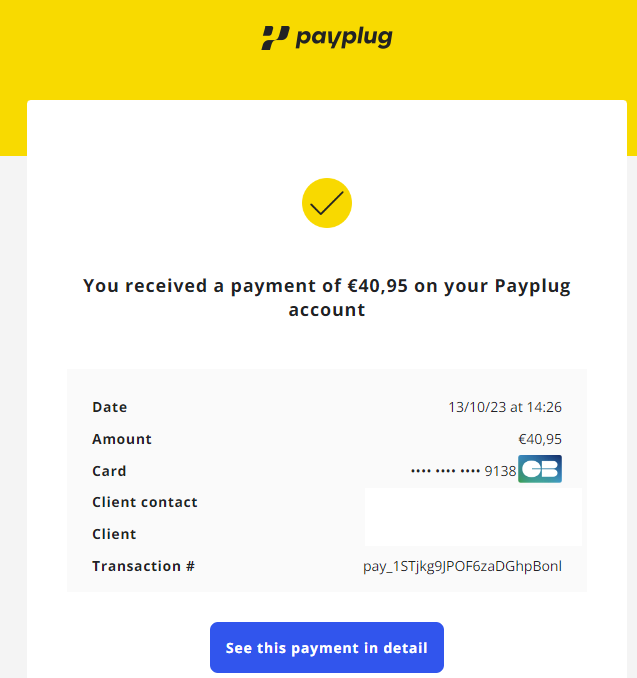Viewport: 637px width, 678px height.
Task: Click the Client label
Action: [x=114, y=534]
